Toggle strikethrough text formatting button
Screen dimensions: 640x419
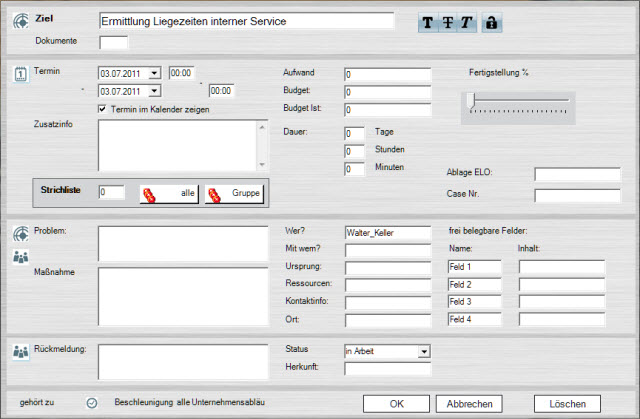(448, 23)
